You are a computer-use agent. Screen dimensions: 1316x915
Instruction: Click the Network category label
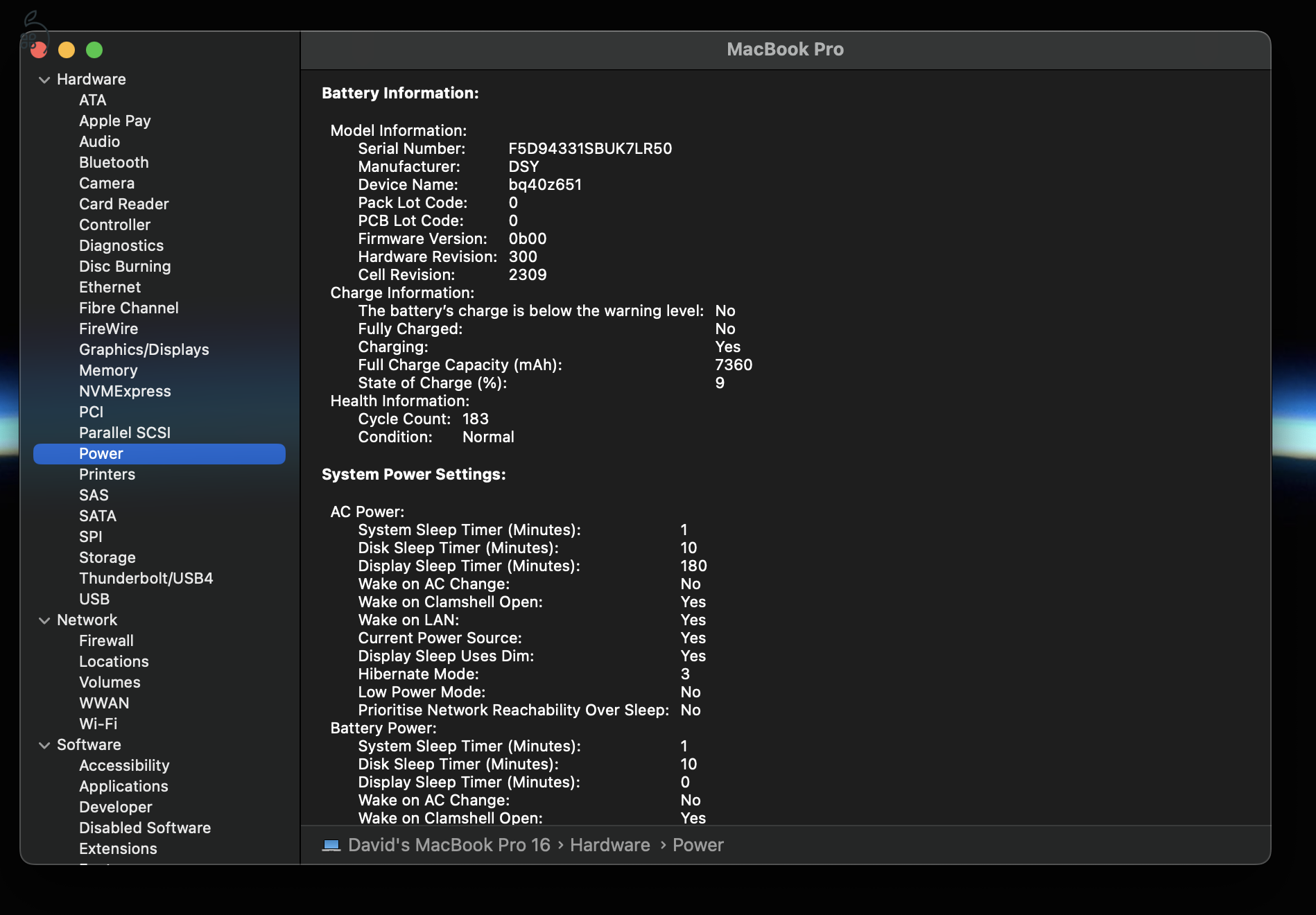(87, 620)
